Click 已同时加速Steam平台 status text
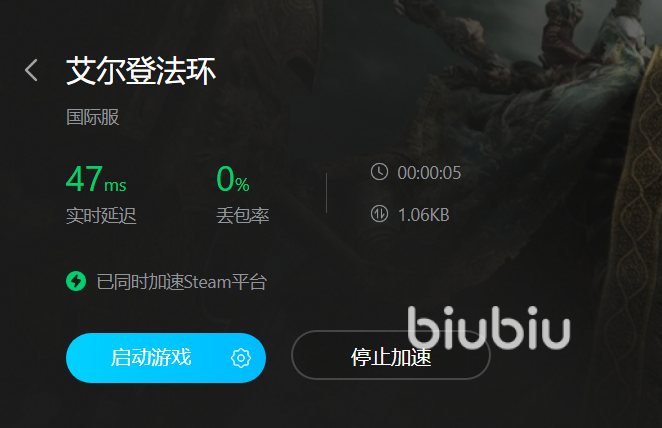This screenshot has height=428, width=662. click(182, 282)
